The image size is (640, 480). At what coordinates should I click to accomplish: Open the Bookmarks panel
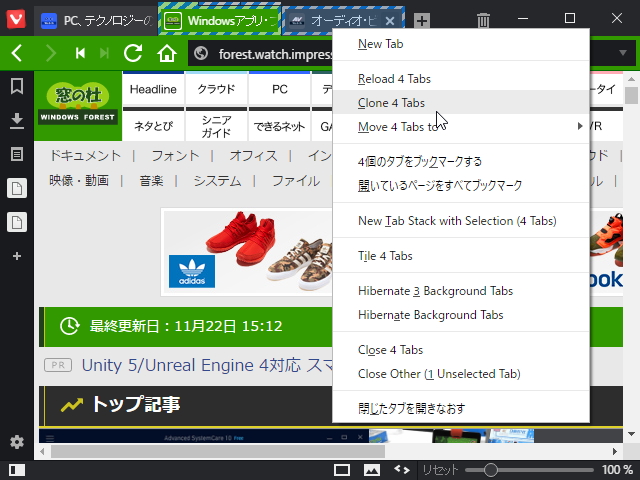coord(17,86)
